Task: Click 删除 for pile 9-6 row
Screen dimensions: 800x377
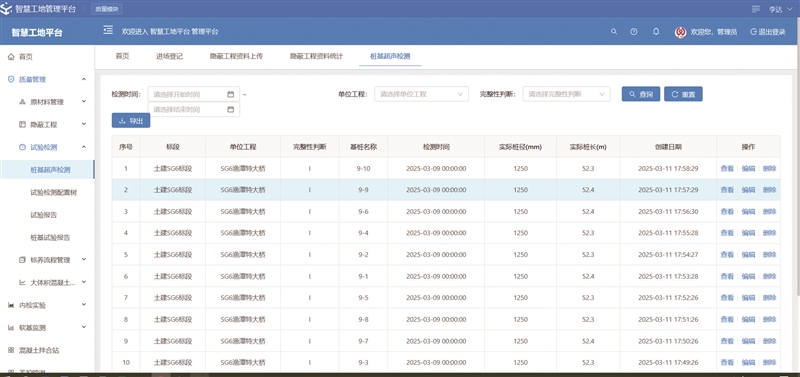Action: click(x=769, y=211)
